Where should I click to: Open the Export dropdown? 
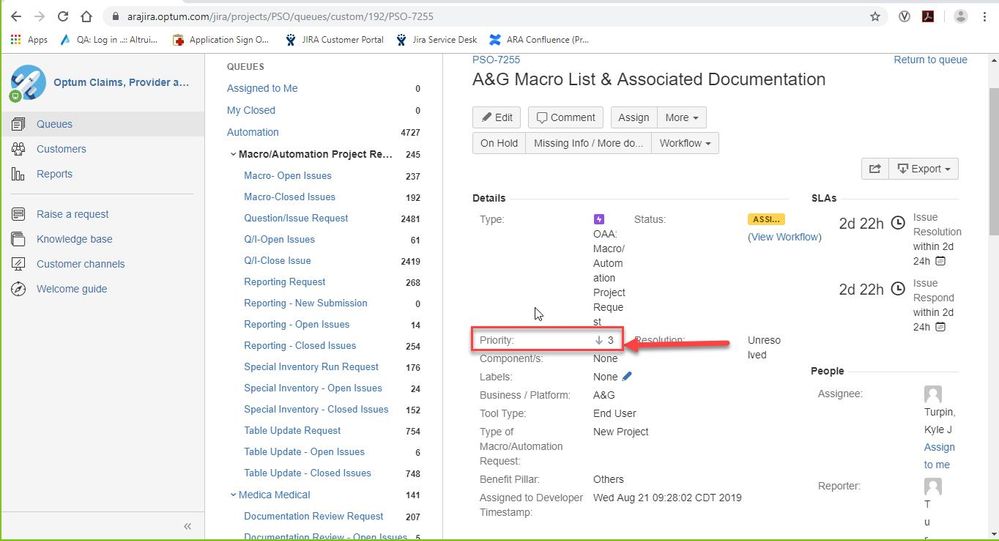(x=923, y=169)
